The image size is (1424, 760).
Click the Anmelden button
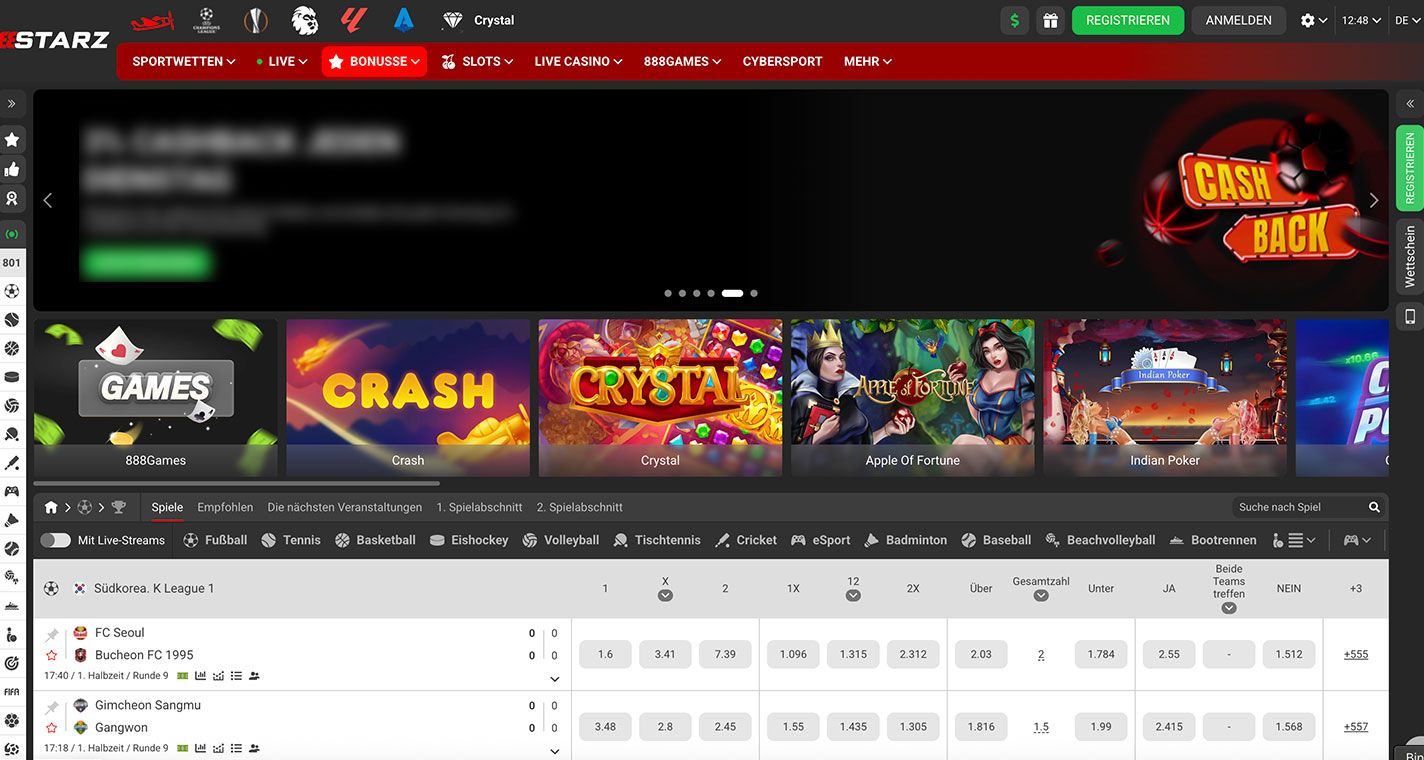[x=1238, y=20]
